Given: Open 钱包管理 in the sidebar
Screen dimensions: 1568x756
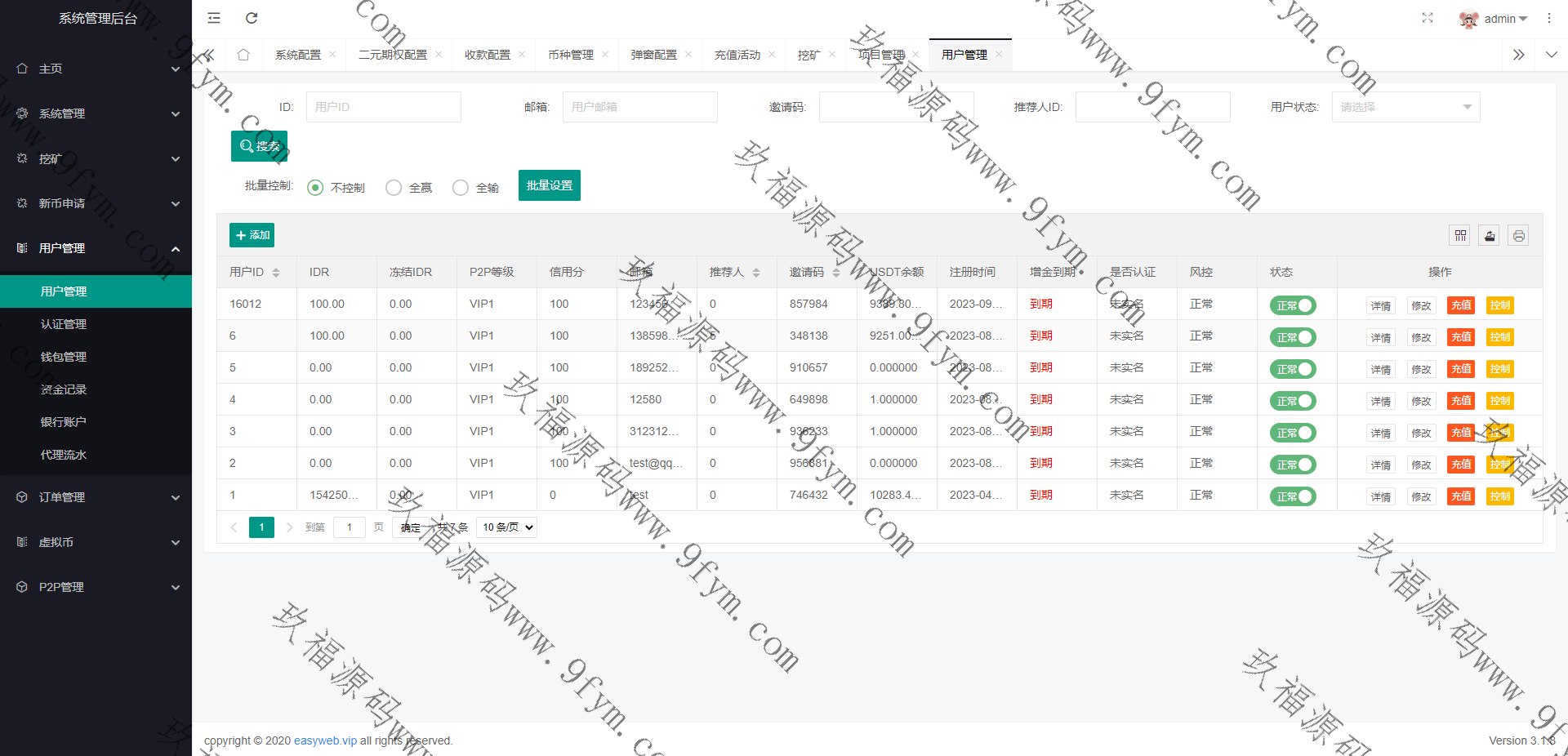Looking at the screenshot, I should point(64,357).
